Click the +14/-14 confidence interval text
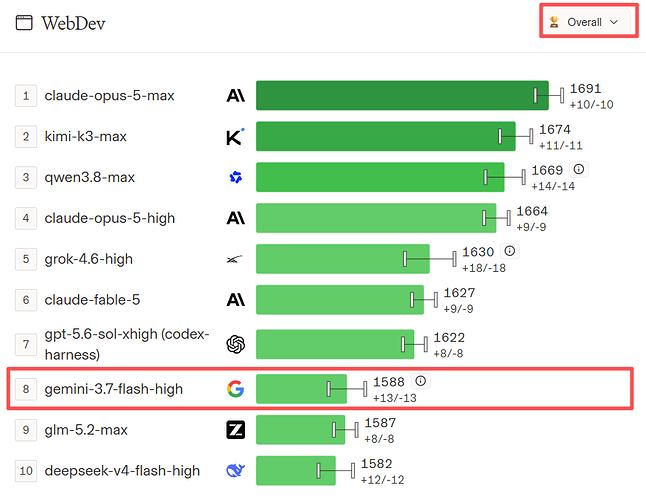Image resolution: width=646 pixels, height=500 pixels. [553, 186]
